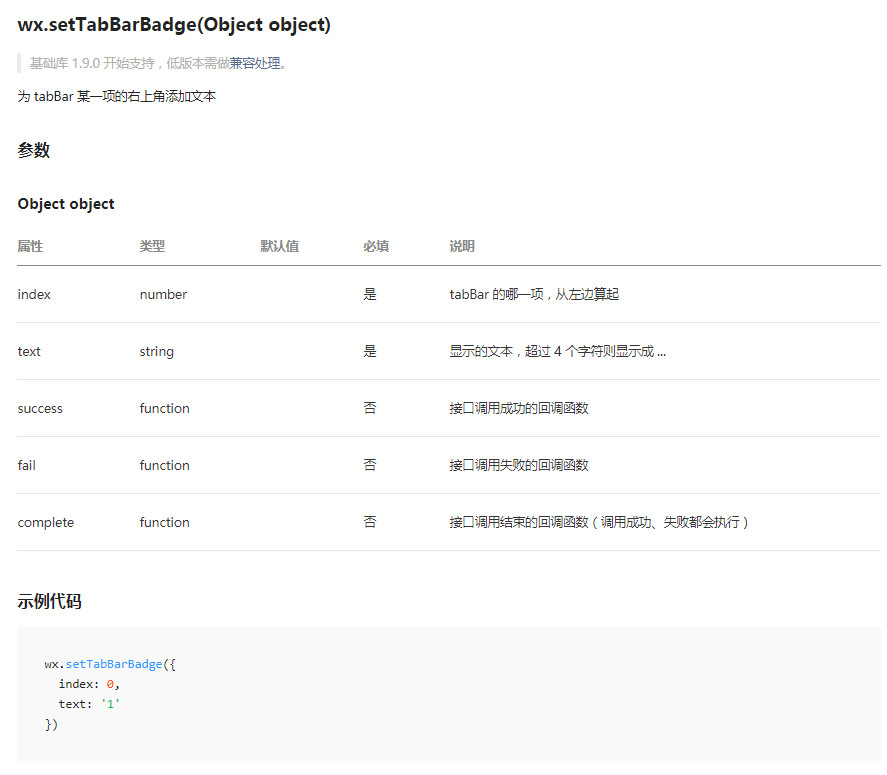Click the 参数 section heading
Image resolution: width=887 pixels, height=775 pixels.
point(34,151)
